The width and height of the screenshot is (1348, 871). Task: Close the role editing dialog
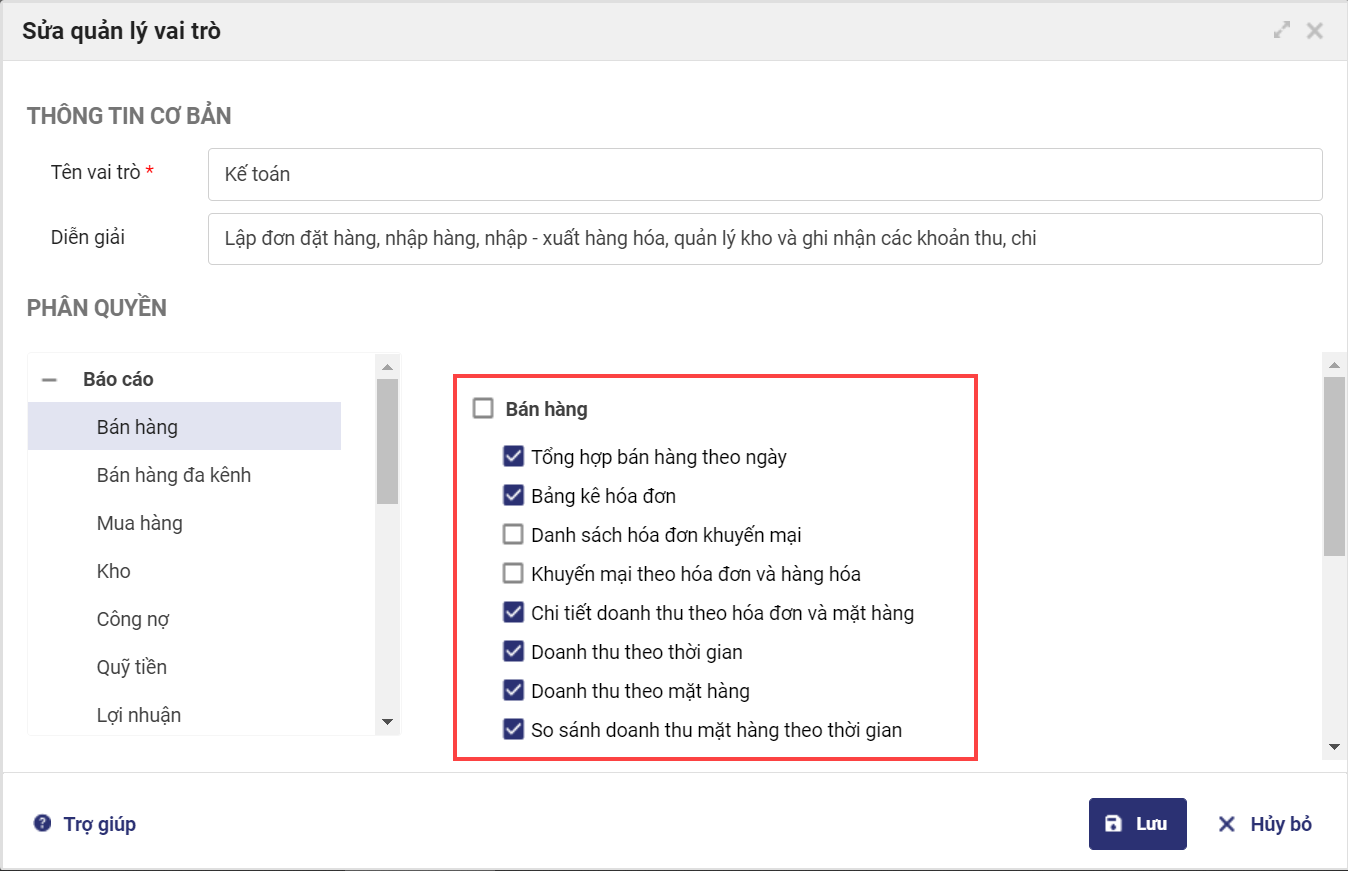click(1315, 31)
